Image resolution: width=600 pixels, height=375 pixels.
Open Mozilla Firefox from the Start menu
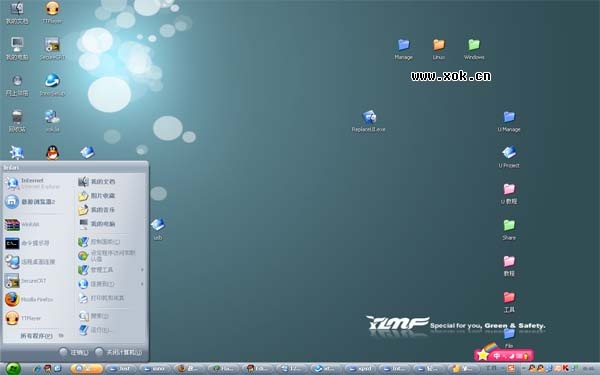pyautogui.click(x=29, y=299)
